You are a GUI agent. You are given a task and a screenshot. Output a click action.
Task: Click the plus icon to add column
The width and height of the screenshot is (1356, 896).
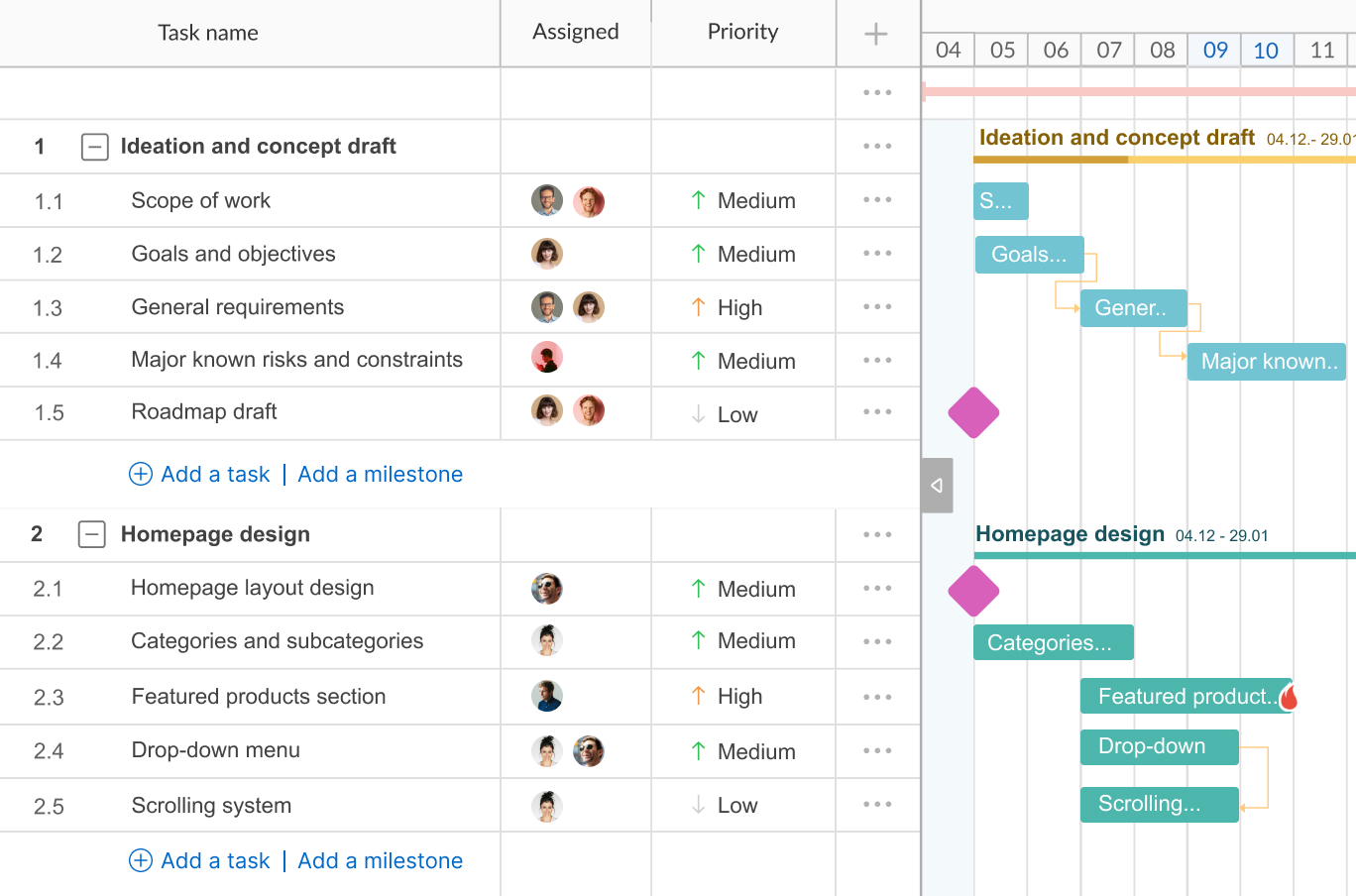(x=875, y=35)
